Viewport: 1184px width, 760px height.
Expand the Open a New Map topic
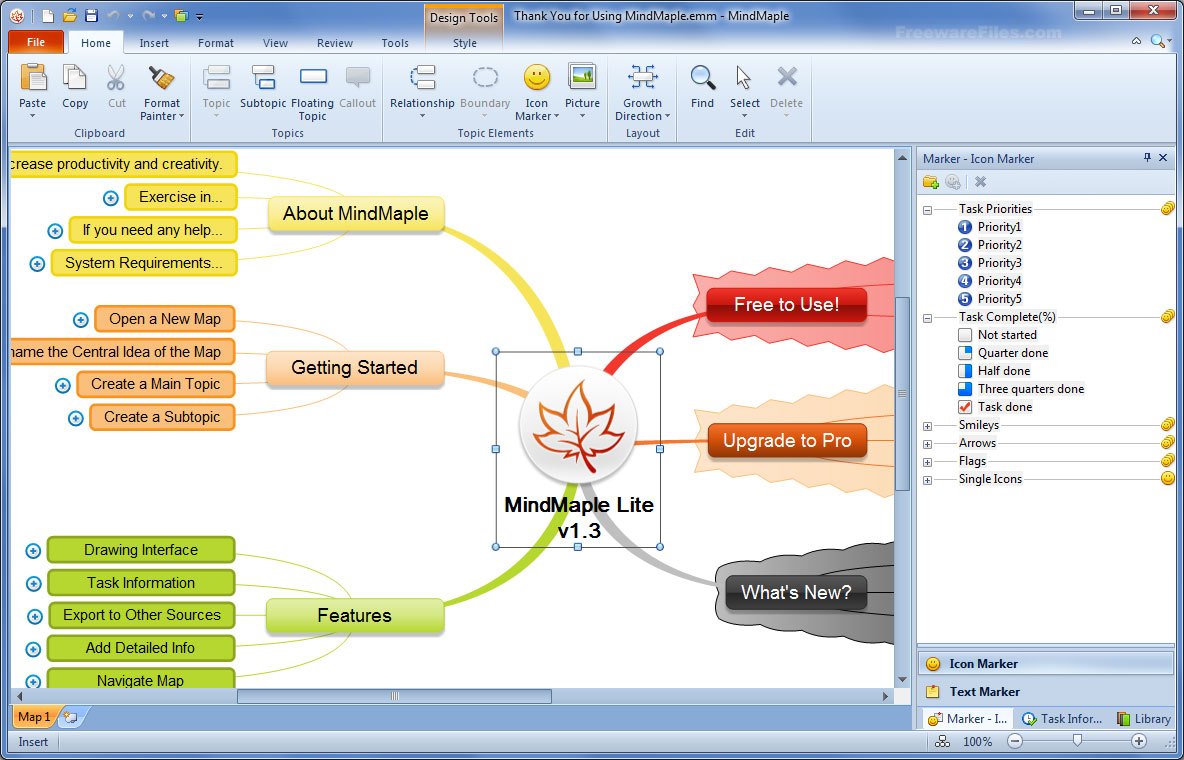pos(80,320)
